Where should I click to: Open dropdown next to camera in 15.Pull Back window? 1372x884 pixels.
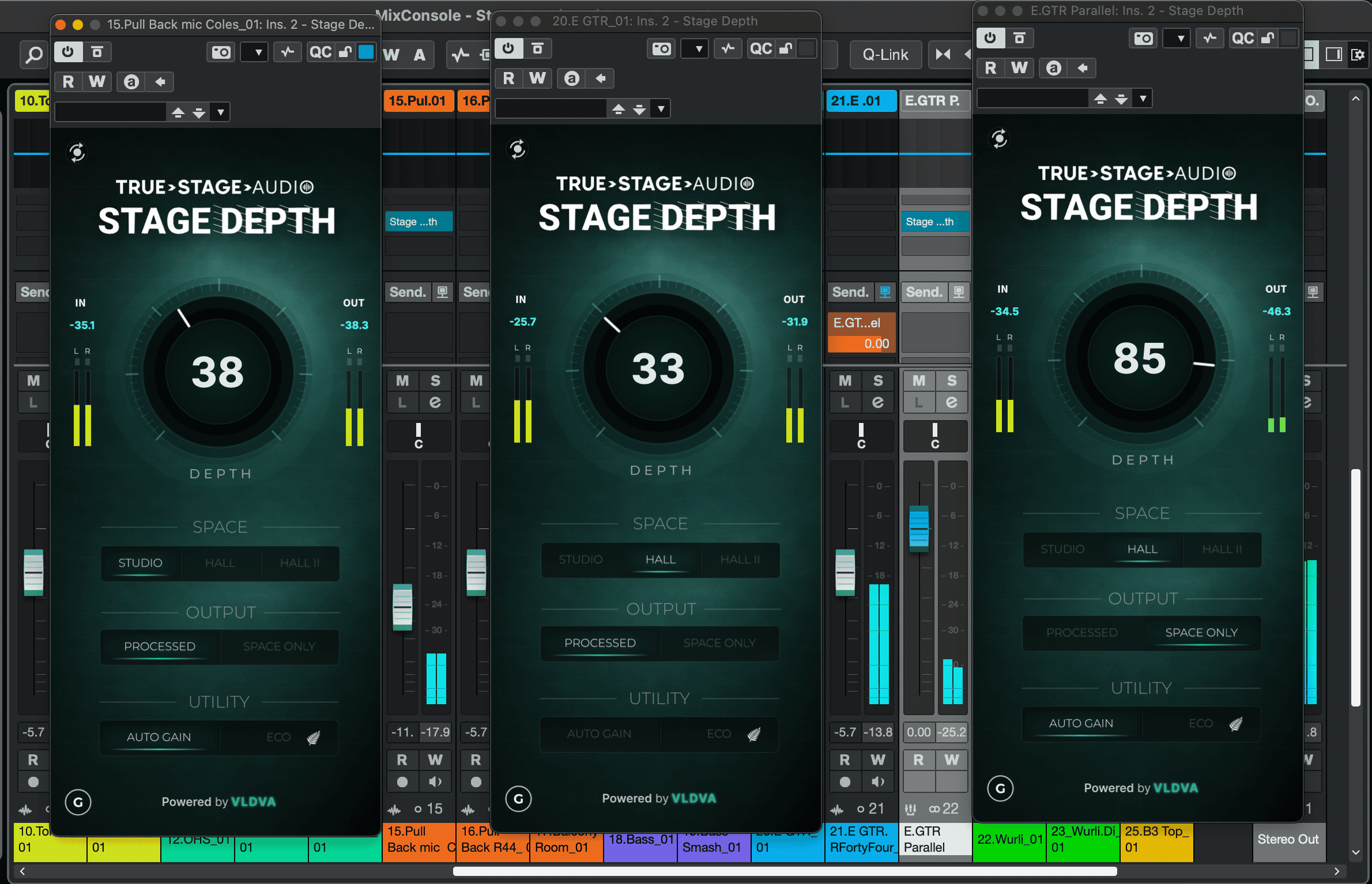[x=254, y=52]
